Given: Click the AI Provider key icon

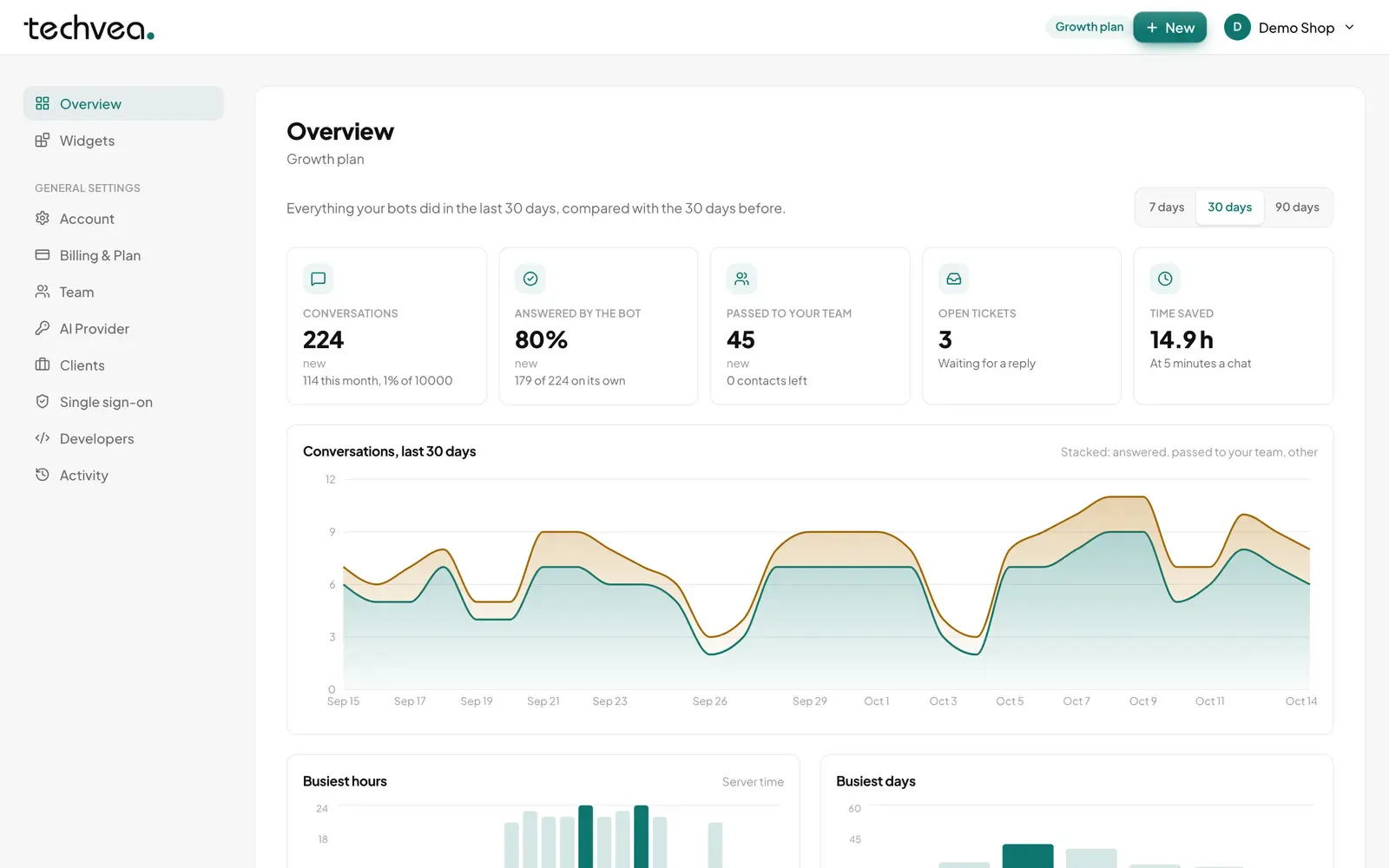Looking at the screenshot, I should click(43, 328).
